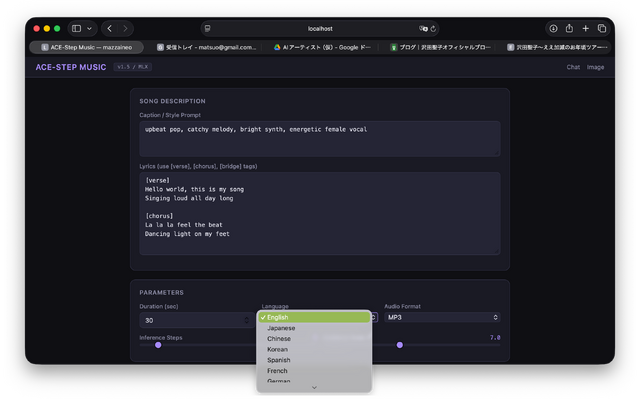This screenshot has width=640, height=405.
Task: Click the Inference Steps slider handle
Action: point(157,345)
